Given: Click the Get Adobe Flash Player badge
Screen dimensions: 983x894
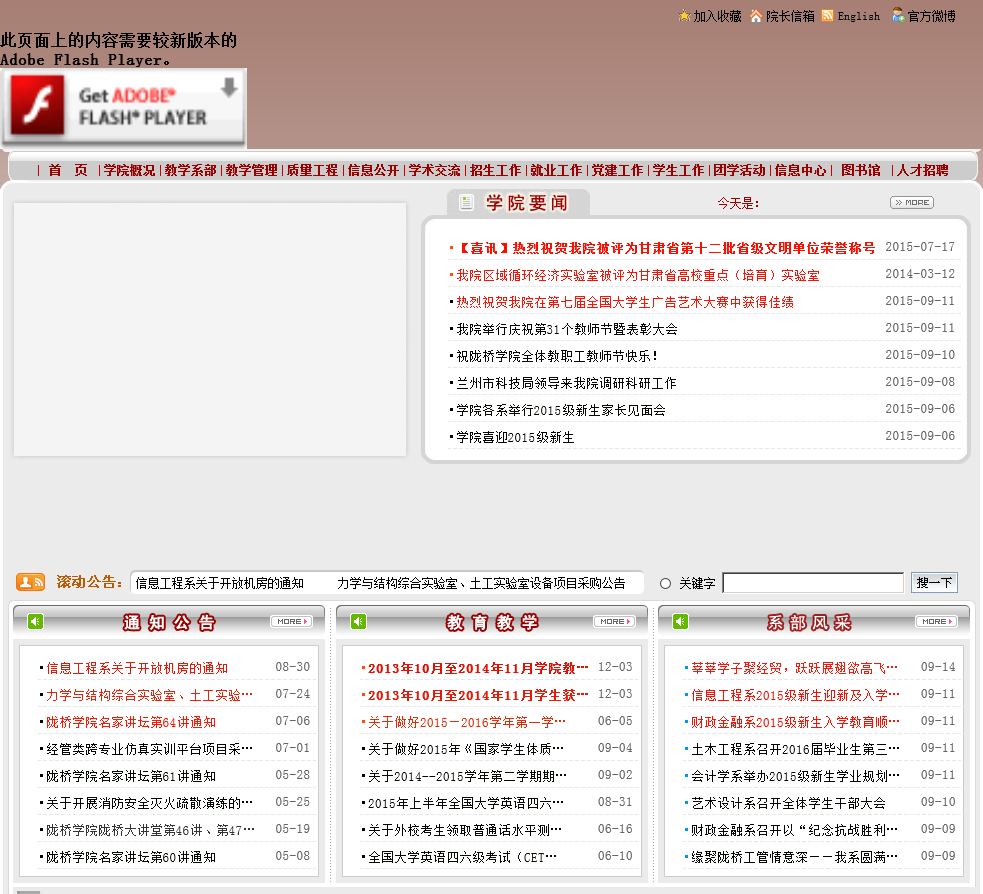Looking at the screenshot, I should (x=124, y=107).
